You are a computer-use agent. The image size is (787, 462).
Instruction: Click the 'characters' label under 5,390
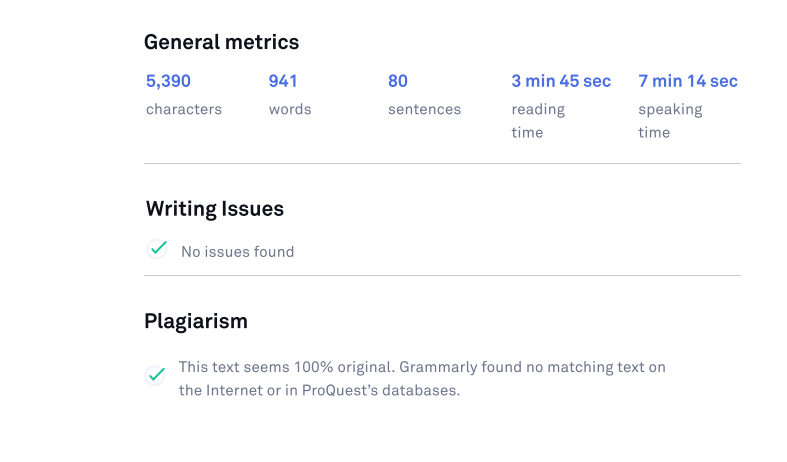click(184, 109)
